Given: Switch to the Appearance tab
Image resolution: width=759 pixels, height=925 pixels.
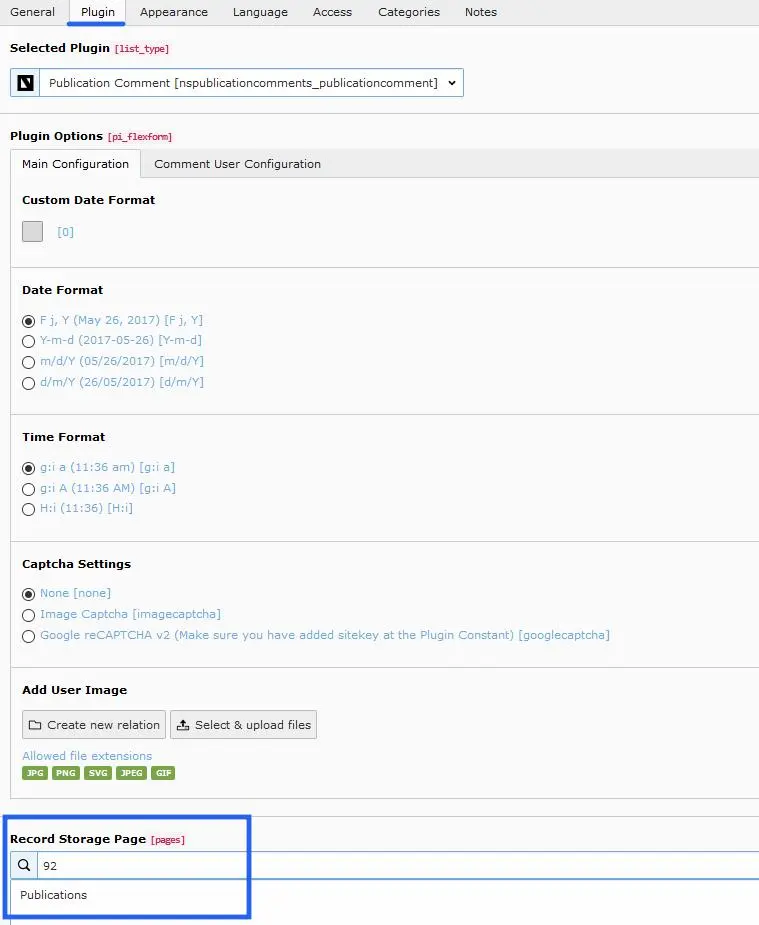Looking at the screenshot, I should (174, 12).
